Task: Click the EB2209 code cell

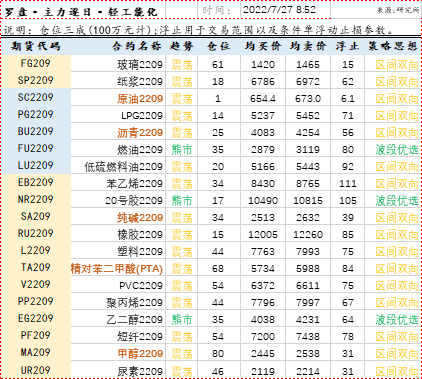Action: (x=36, y=182)
